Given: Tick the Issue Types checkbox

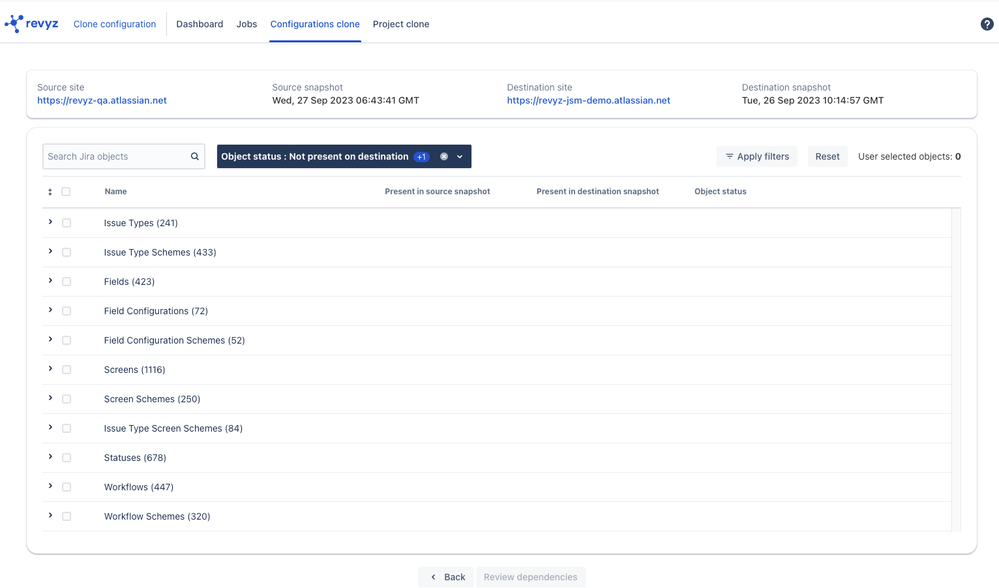Looking at the screenshot, I should [66, 223].
